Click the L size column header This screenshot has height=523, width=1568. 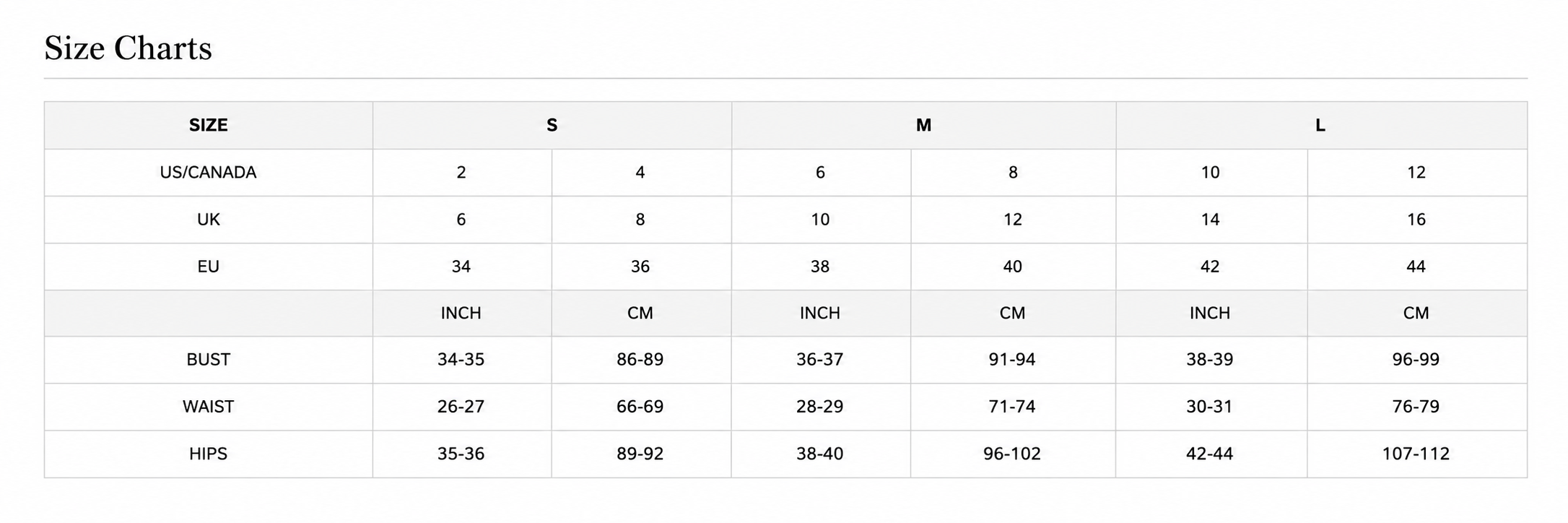[1321, 125]
